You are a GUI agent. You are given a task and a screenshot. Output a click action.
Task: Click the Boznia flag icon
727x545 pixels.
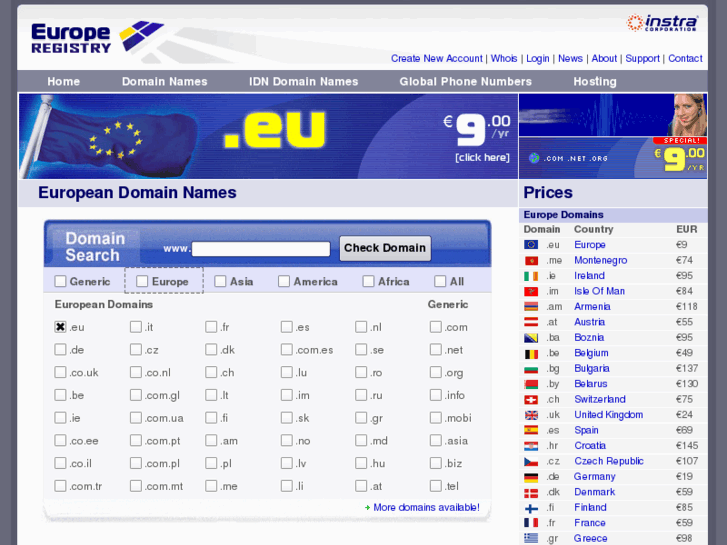[531, 338]
